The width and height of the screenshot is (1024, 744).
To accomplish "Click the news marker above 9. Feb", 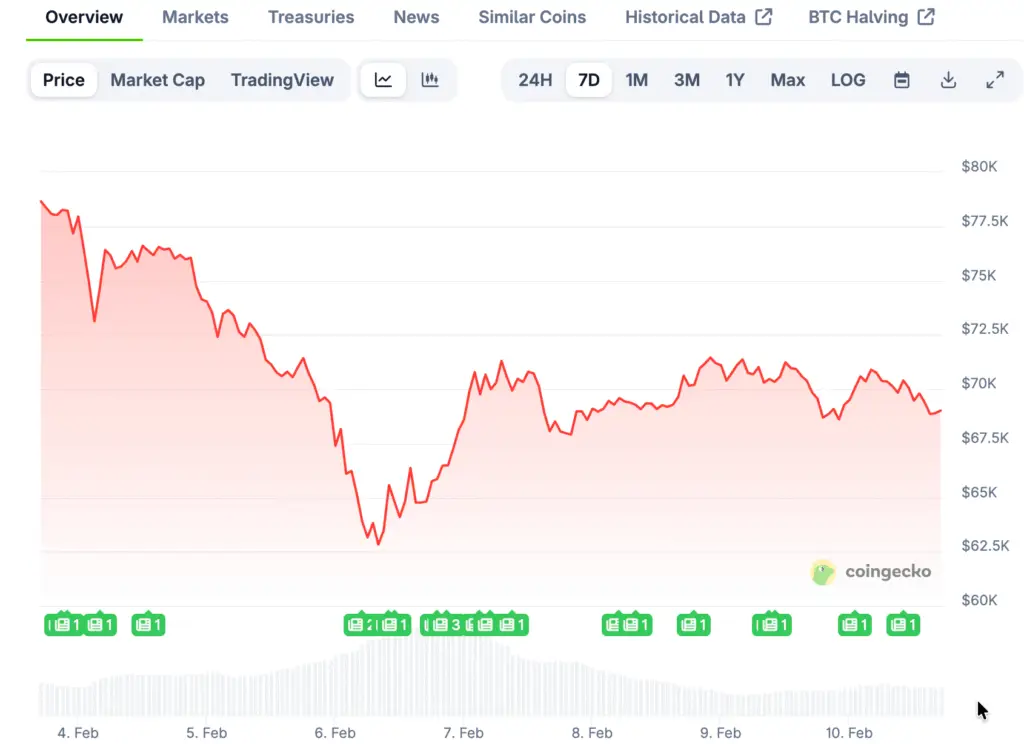I will [693, 625].
